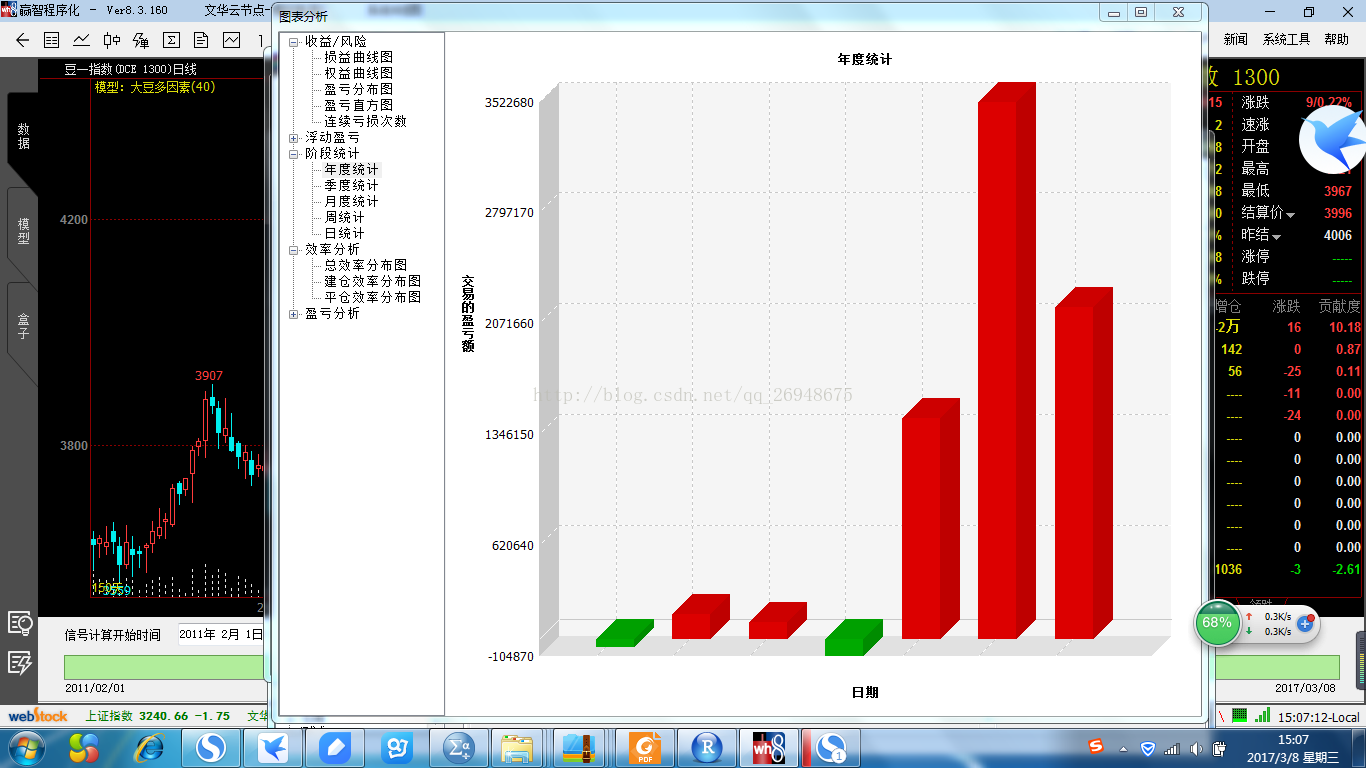1366x768 pixels.
Task: Select 总效率分布图 in tree
Action: click(x=365, y=265)
